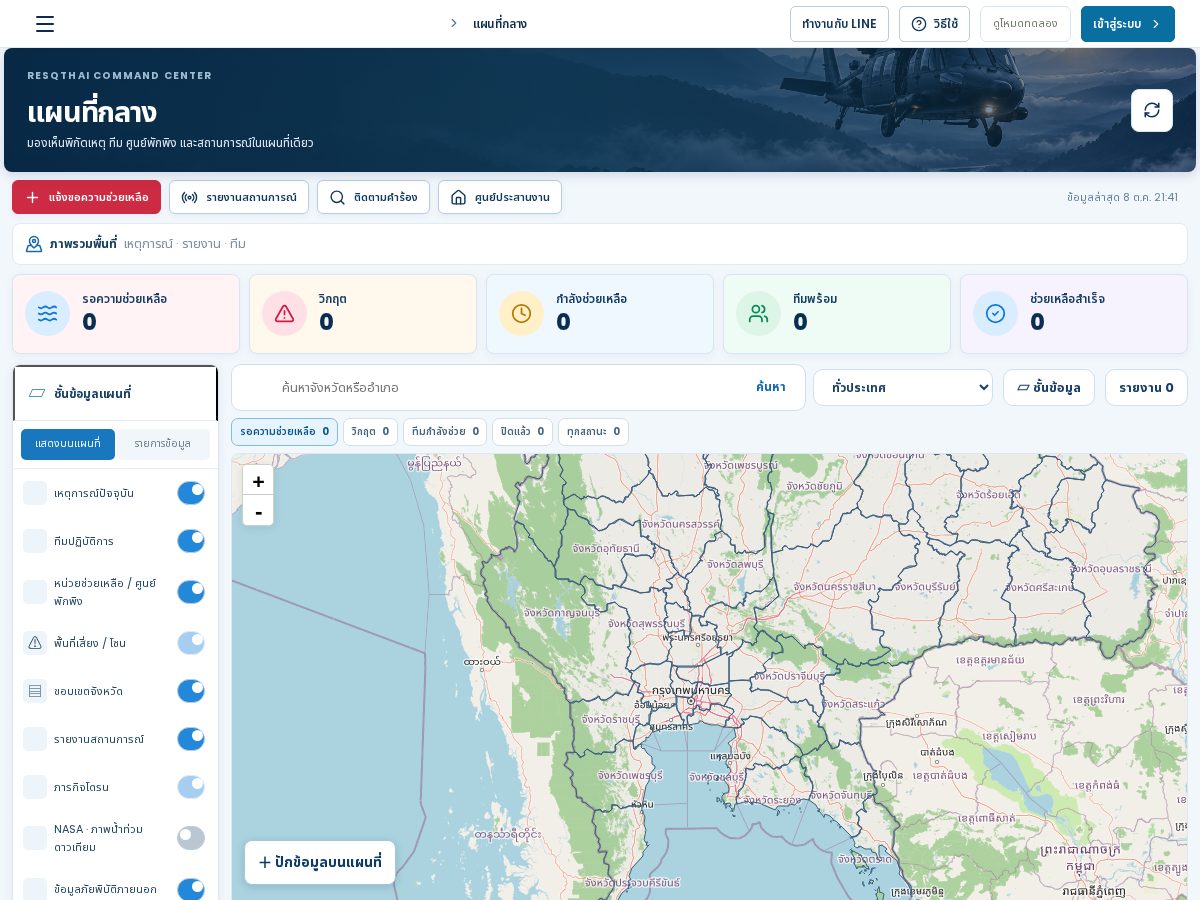This screenshot has height=900, width=1200.
Task: Toggle the ภารกิจโดรน layer switch
Action: (191, 787)
